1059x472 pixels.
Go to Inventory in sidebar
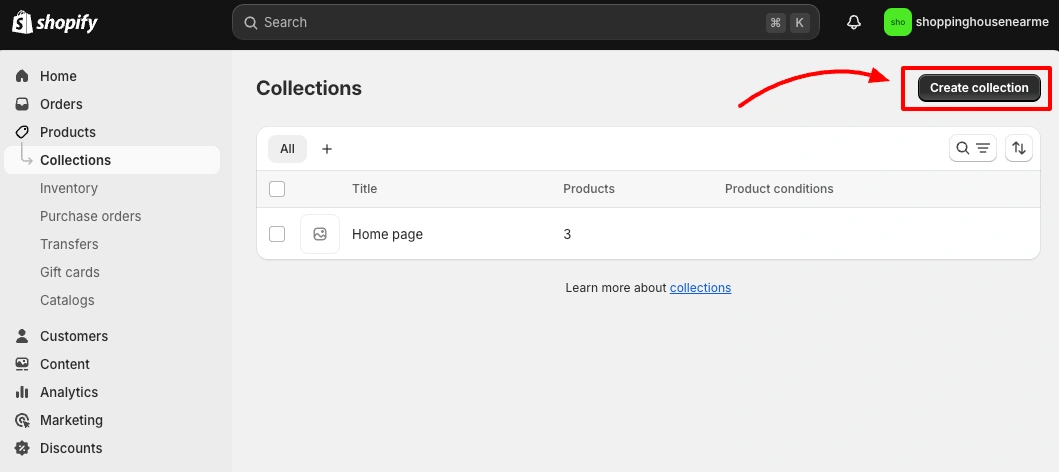(x=69, y=188)
